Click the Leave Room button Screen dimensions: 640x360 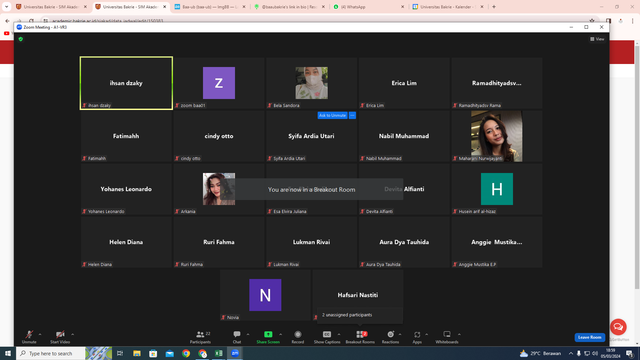pyautogui.click(x=589, y=337)
